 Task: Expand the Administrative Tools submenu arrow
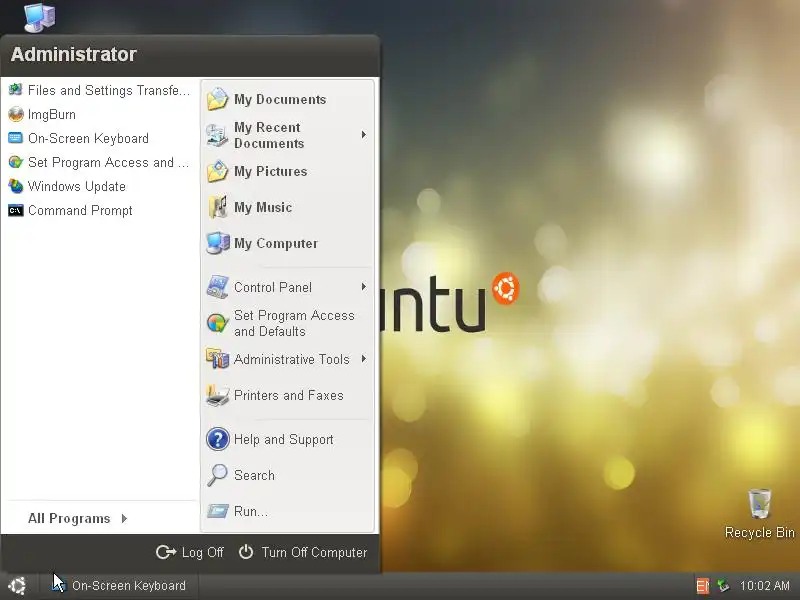pos(364,359)
